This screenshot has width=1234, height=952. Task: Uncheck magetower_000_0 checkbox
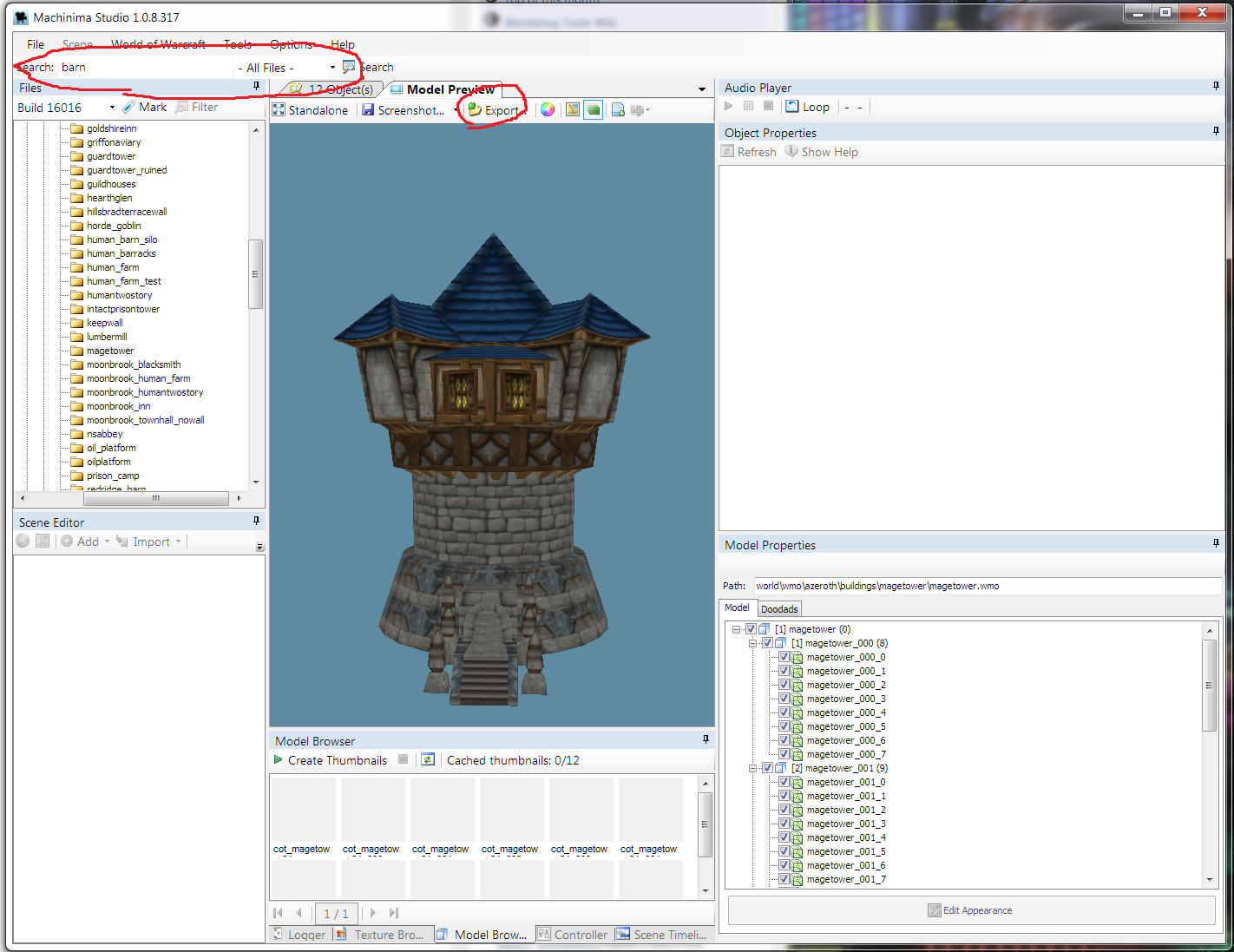pos(784,657)
